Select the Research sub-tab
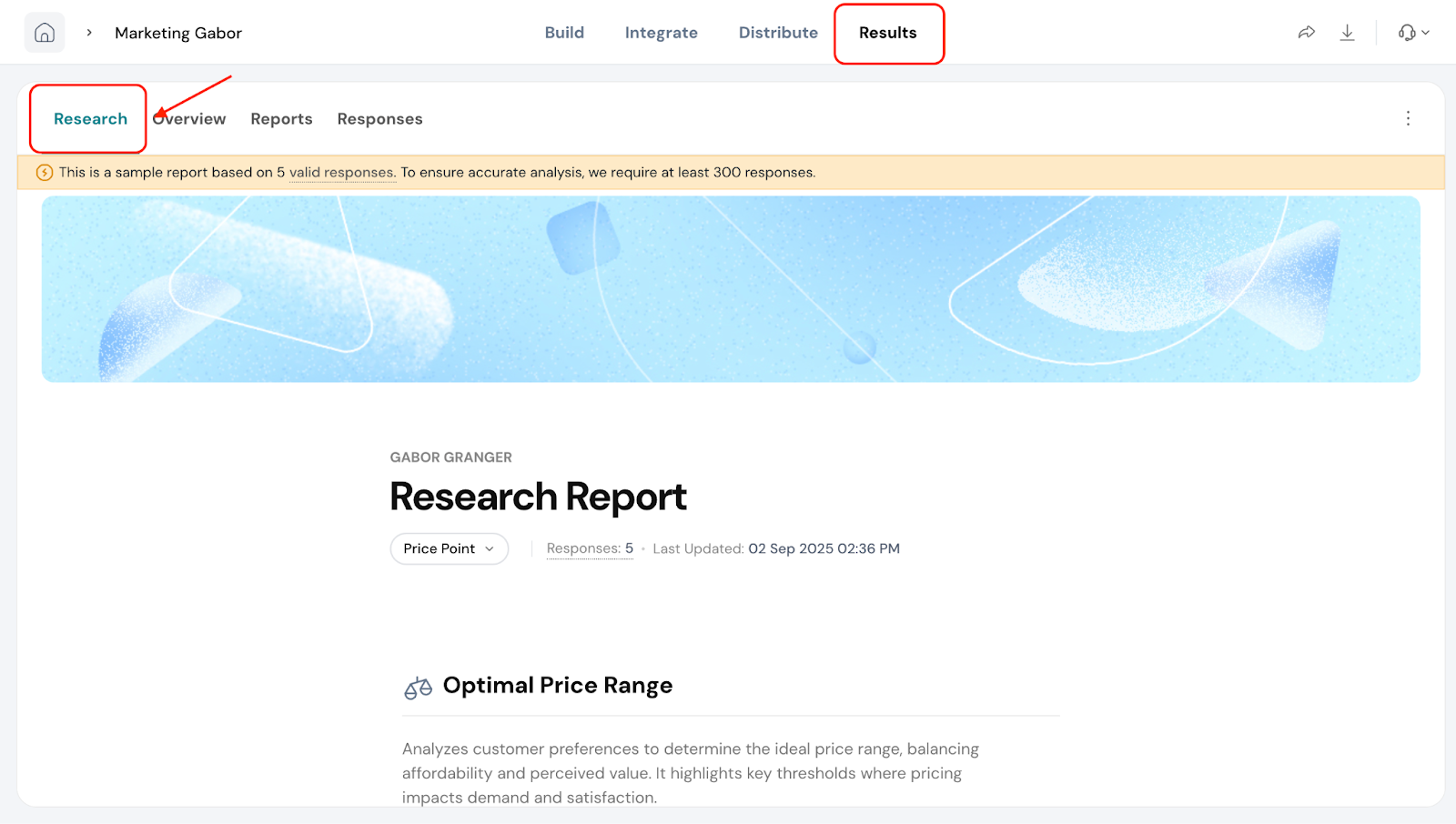The image size is (1456, 824). tap(90, 119)
